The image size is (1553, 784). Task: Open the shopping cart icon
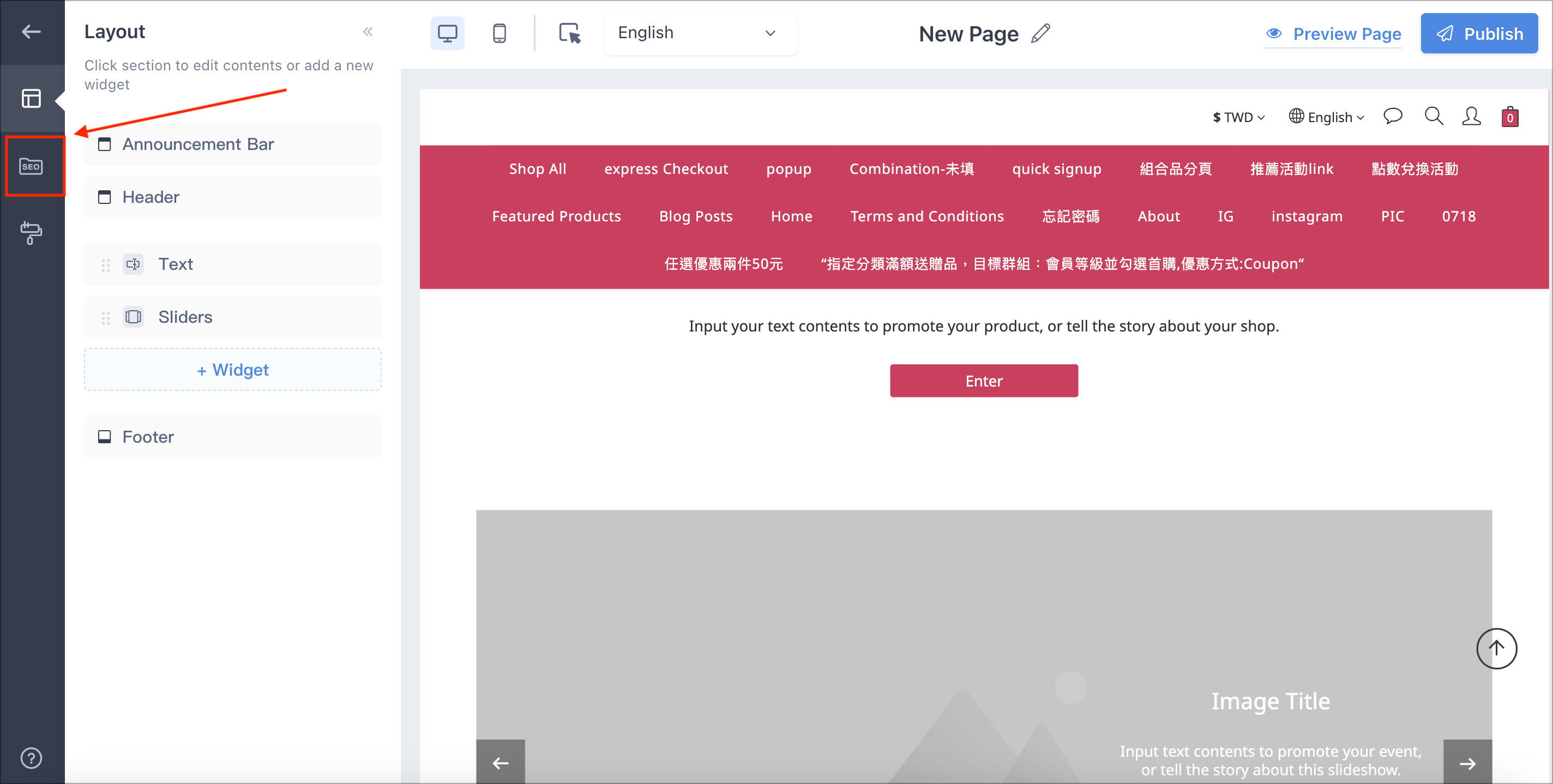[1509, 116]
